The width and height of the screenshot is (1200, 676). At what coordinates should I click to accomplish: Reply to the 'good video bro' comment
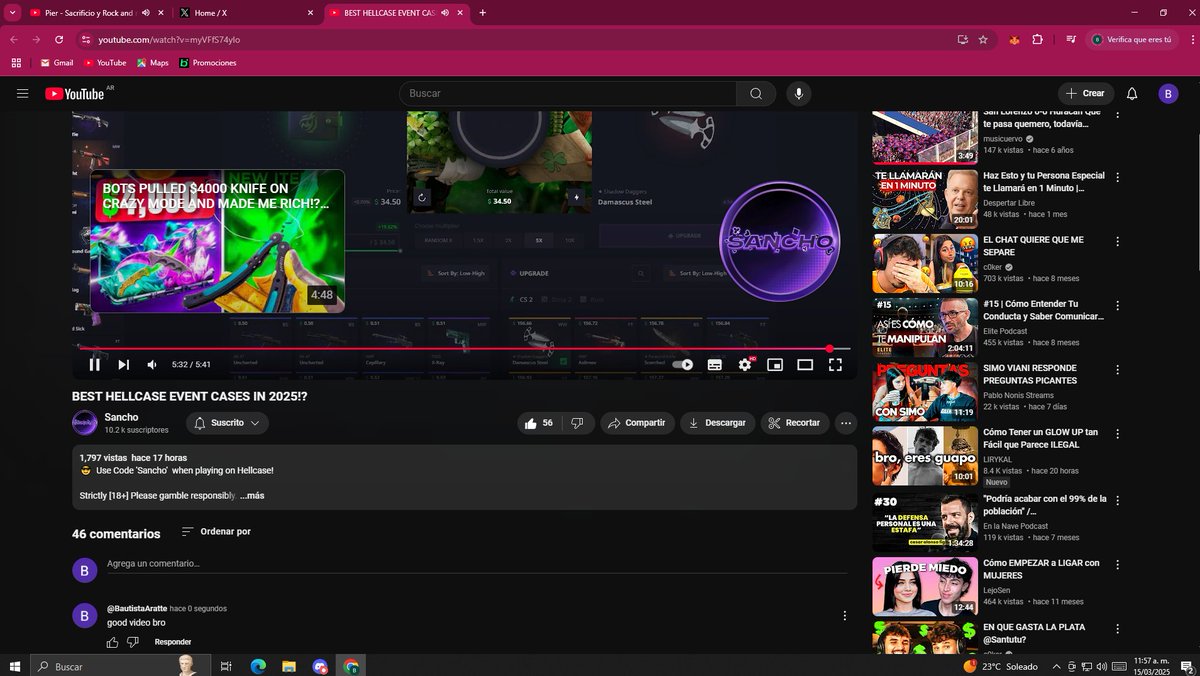click(173, 642)
